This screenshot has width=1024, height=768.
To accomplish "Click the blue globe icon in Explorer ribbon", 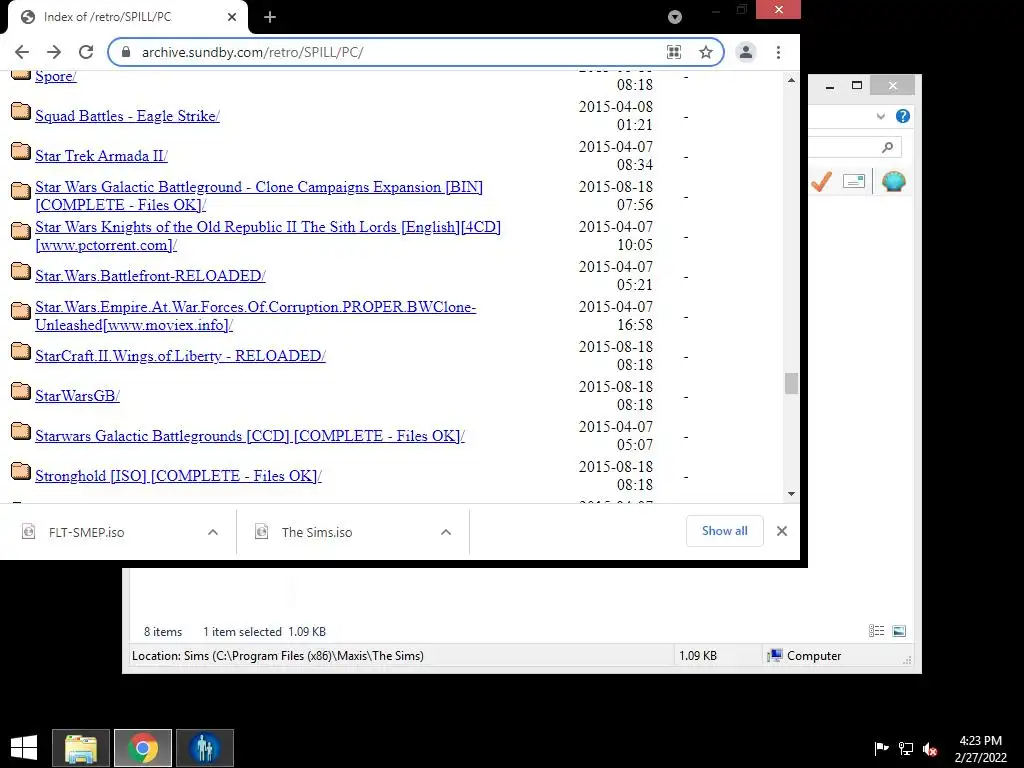I will (x=893, y=181).
